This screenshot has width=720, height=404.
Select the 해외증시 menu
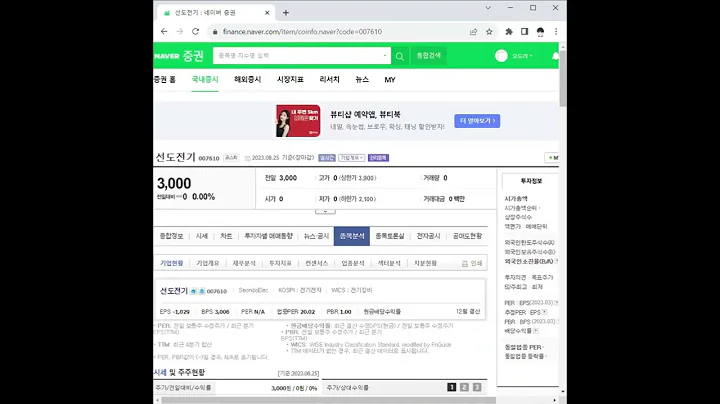tap(248, 80)
